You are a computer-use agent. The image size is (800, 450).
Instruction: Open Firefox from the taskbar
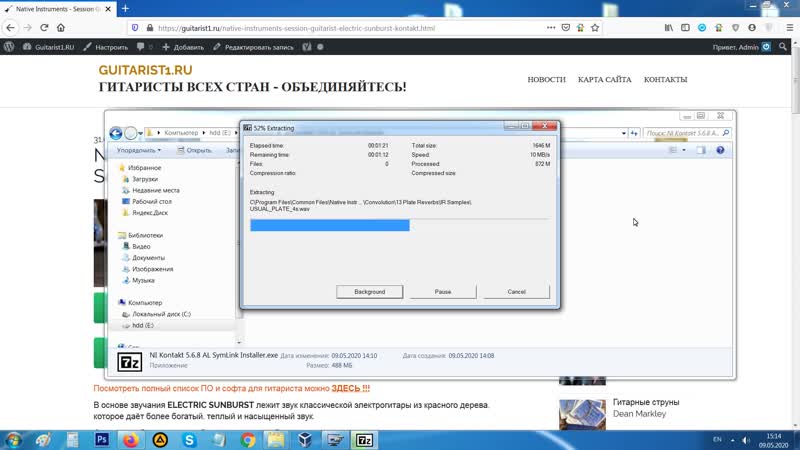click(131, 440)
